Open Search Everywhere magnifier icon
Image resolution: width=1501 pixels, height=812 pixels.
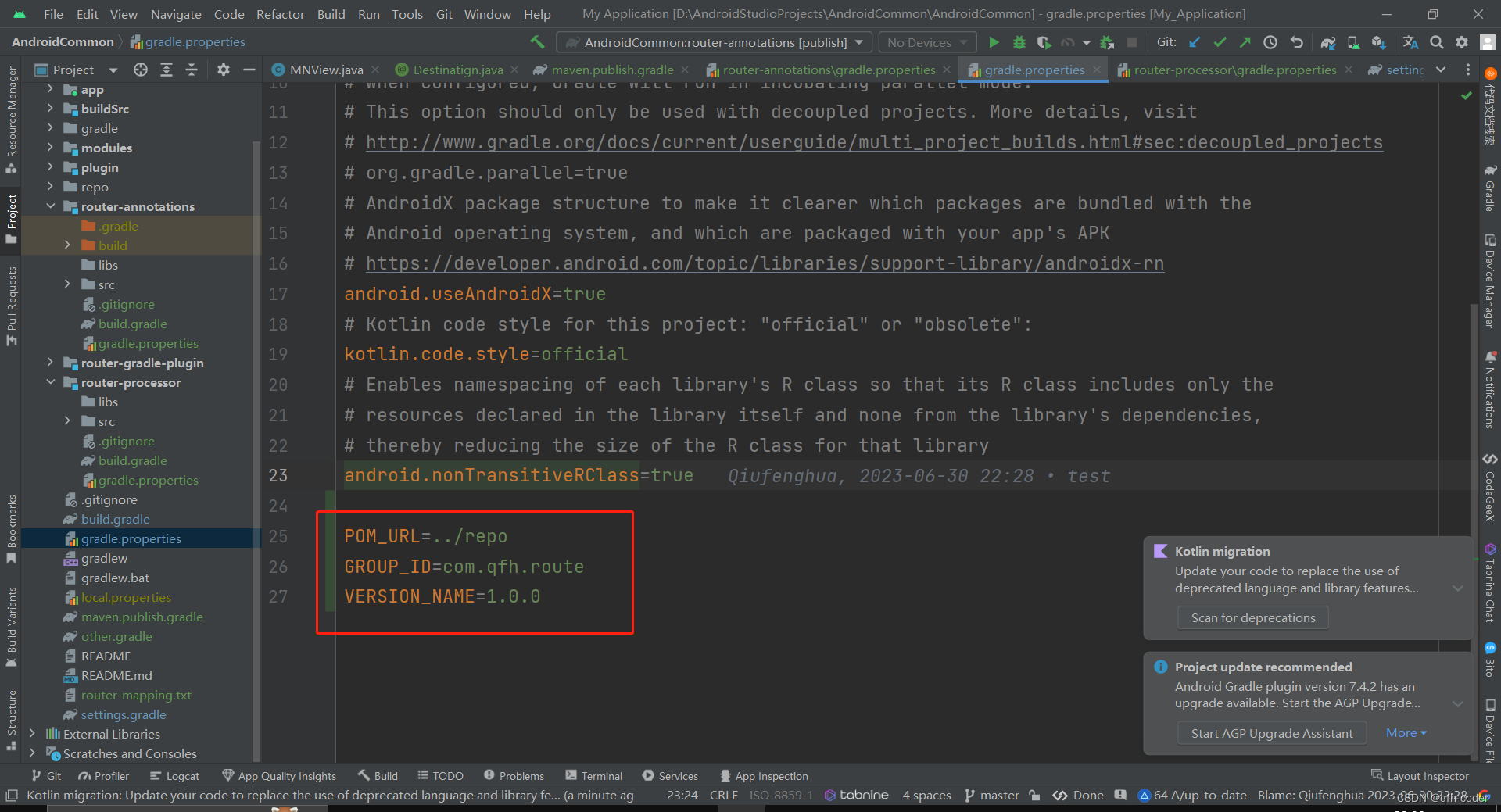point(1436,42)
